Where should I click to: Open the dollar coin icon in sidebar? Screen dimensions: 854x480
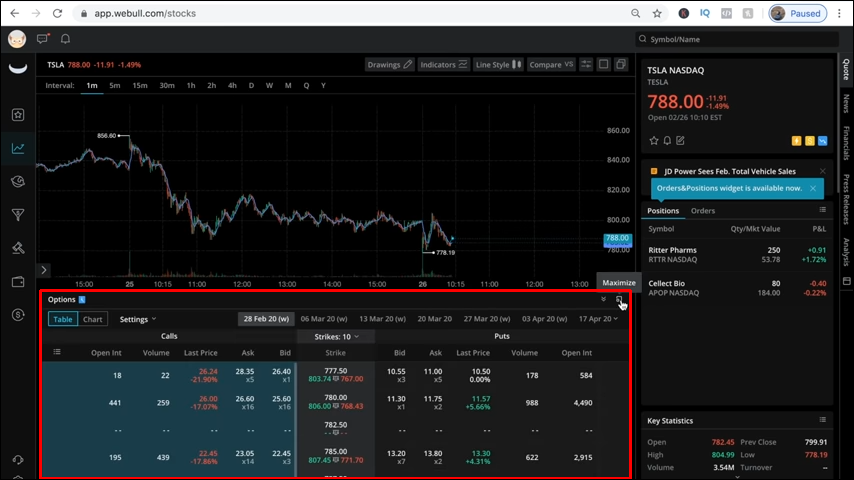(x=18, y=315)
